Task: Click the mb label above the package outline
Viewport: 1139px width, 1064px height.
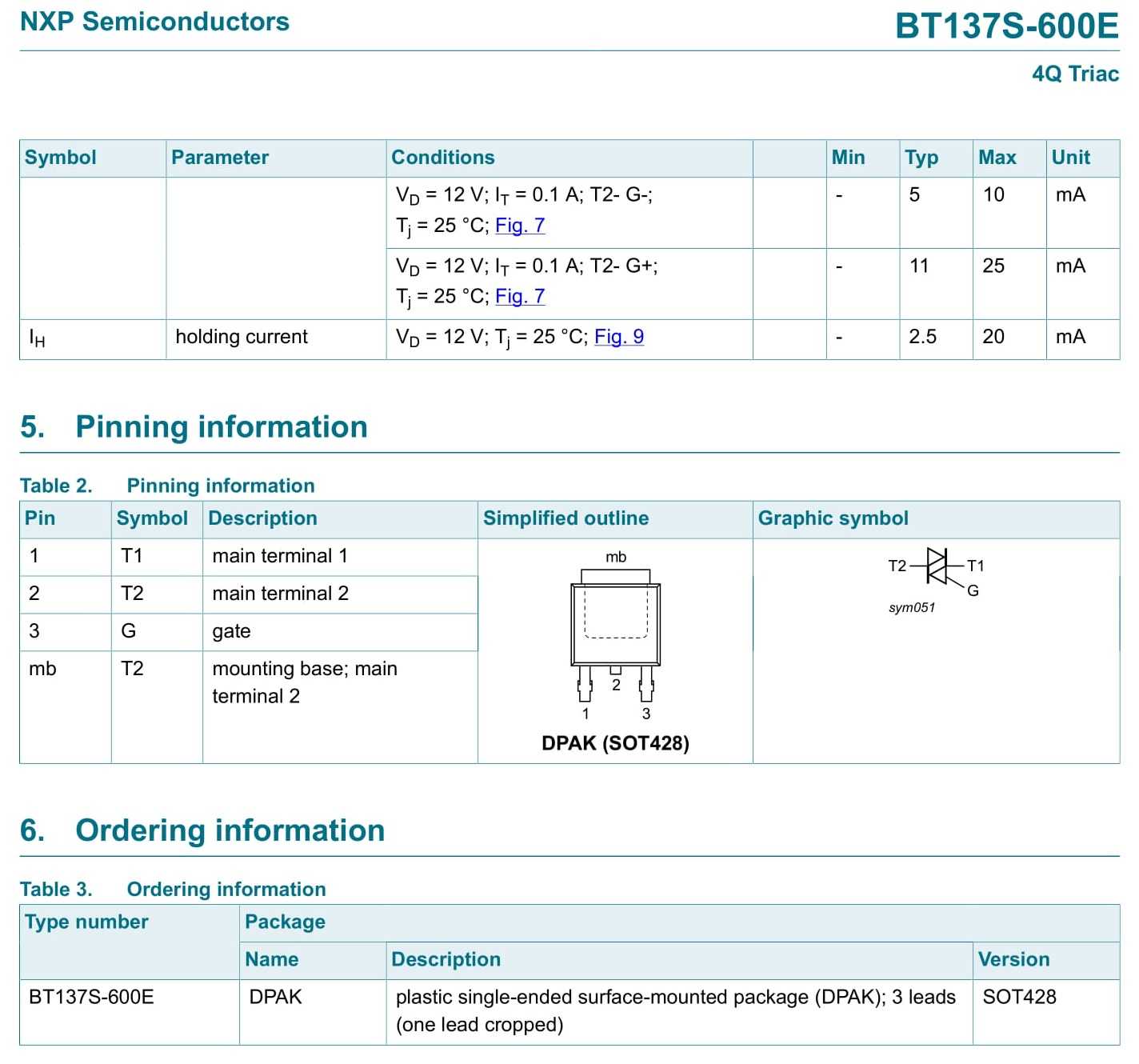Action: click(616, 557)
